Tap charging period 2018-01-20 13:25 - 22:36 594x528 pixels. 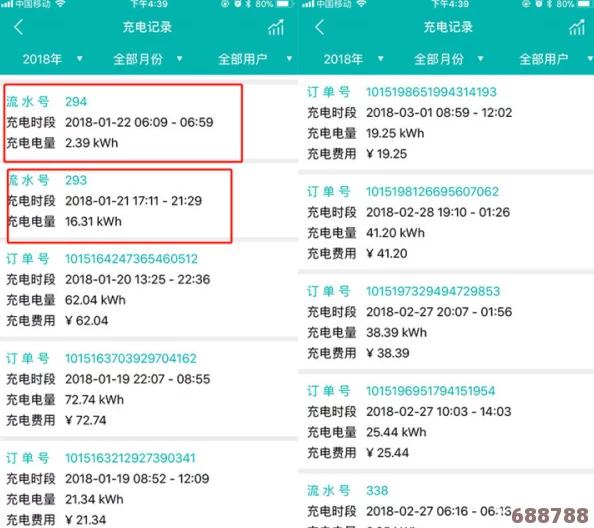click(138, 279)
